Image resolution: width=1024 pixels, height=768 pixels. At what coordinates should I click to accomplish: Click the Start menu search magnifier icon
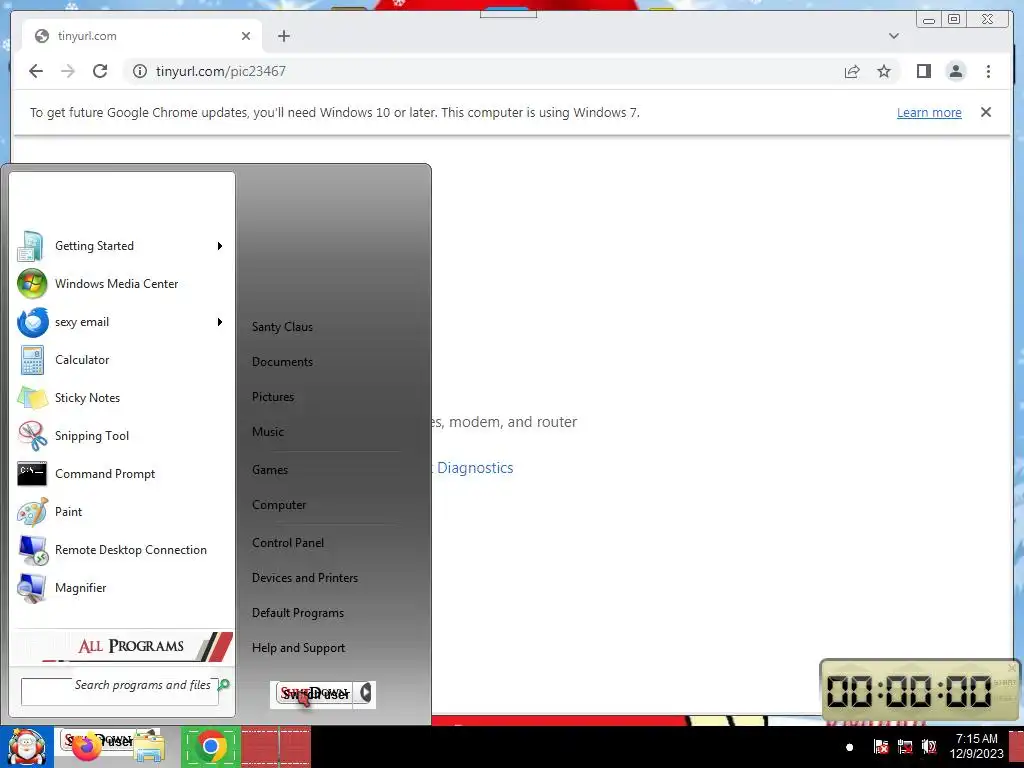tap(224, 684)
